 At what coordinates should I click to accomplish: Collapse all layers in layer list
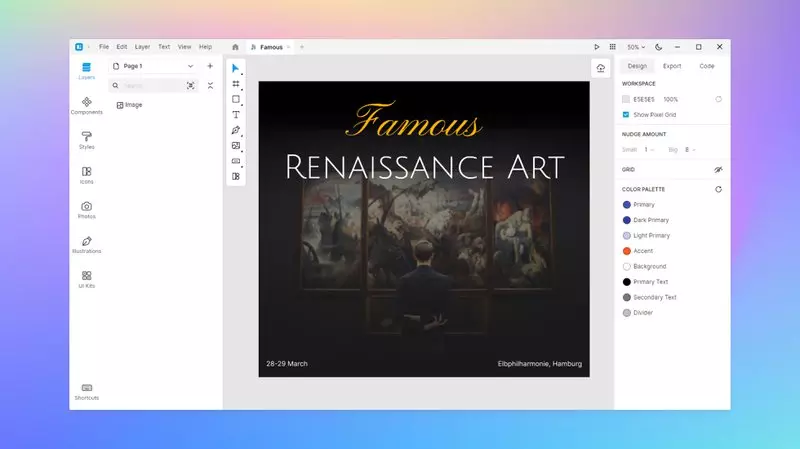(x=210, y=86)
